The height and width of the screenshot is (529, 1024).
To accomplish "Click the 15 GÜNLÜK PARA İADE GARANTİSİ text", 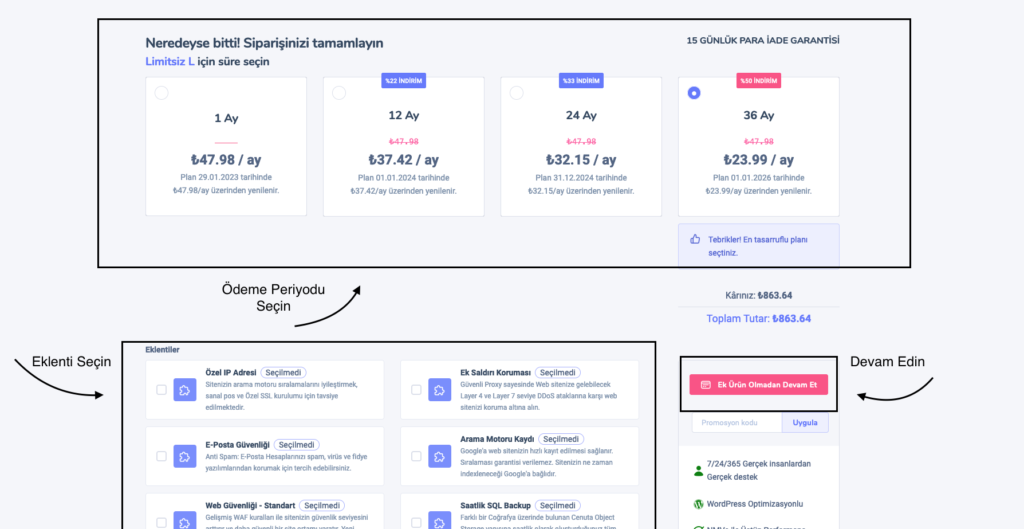I will [763, 40].
